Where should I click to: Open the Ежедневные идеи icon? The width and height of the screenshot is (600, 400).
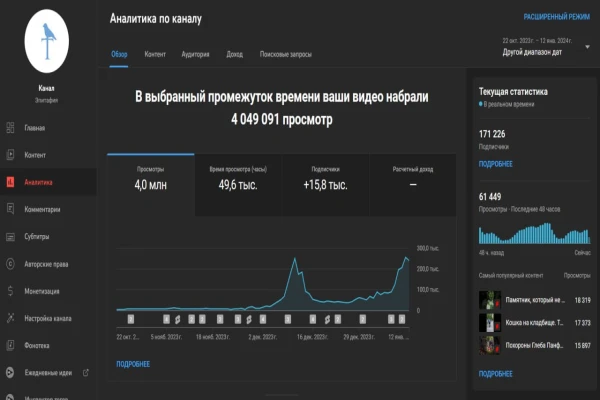point(10,372)
